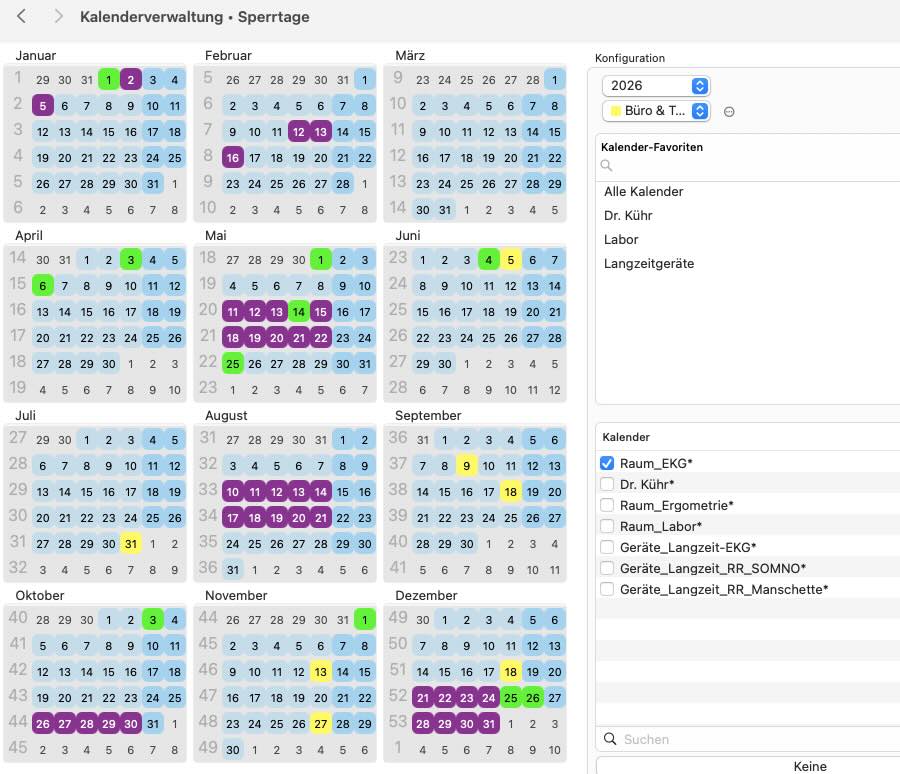The image size is (900, 774).
Task: Click the magnifier in Kalender-Favoriten search
Action: tap(606, 165)
